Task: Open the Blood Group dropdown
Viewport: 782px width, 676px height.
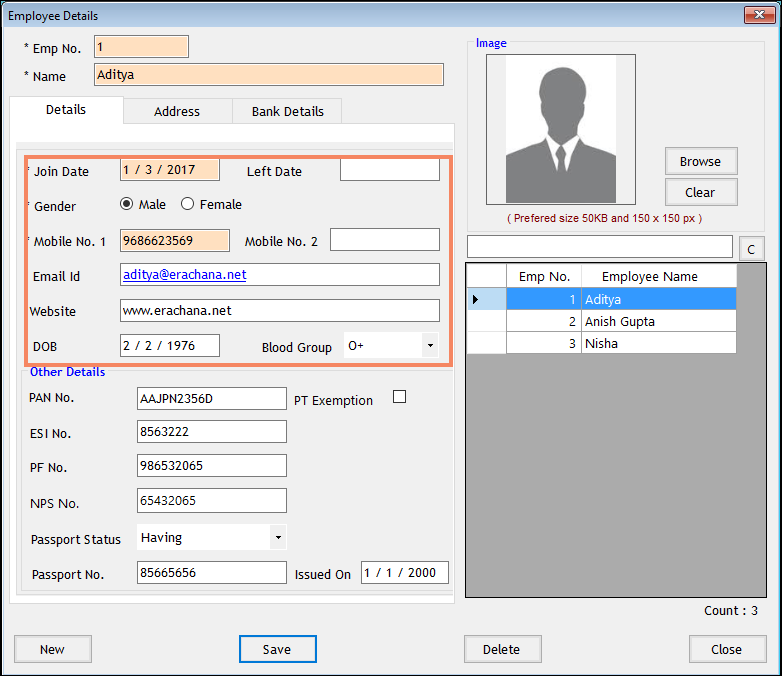Action: coord(430,345)
